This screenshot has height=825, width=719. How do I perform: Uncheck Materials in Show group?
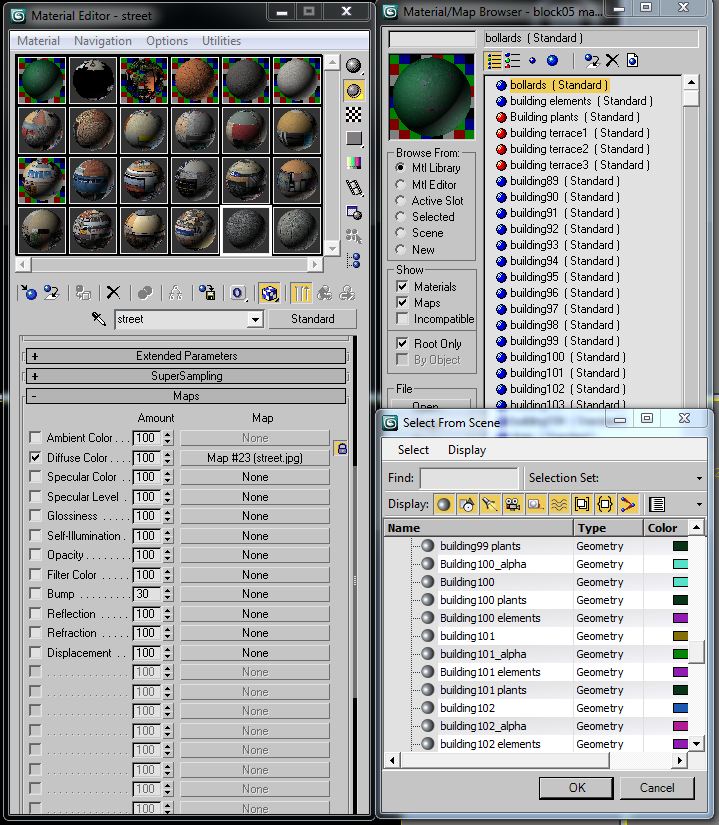click(x=402, y=286)
